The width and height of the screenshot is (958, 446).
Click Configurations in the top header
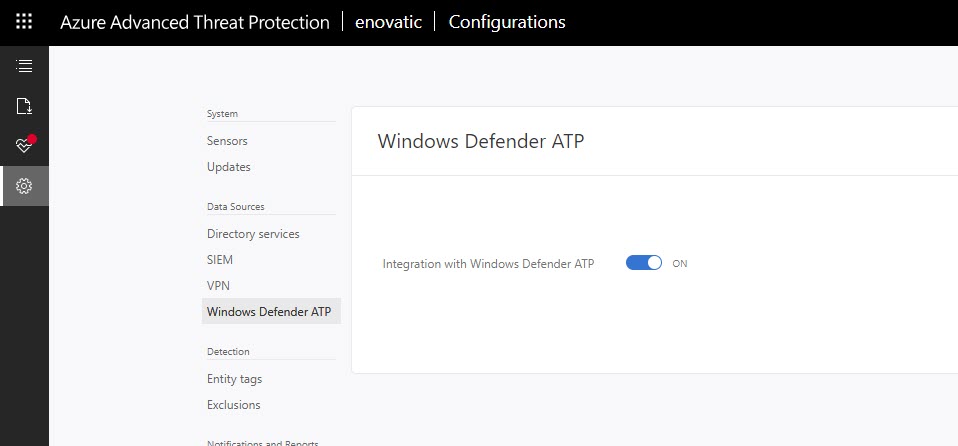pos(507,22)
